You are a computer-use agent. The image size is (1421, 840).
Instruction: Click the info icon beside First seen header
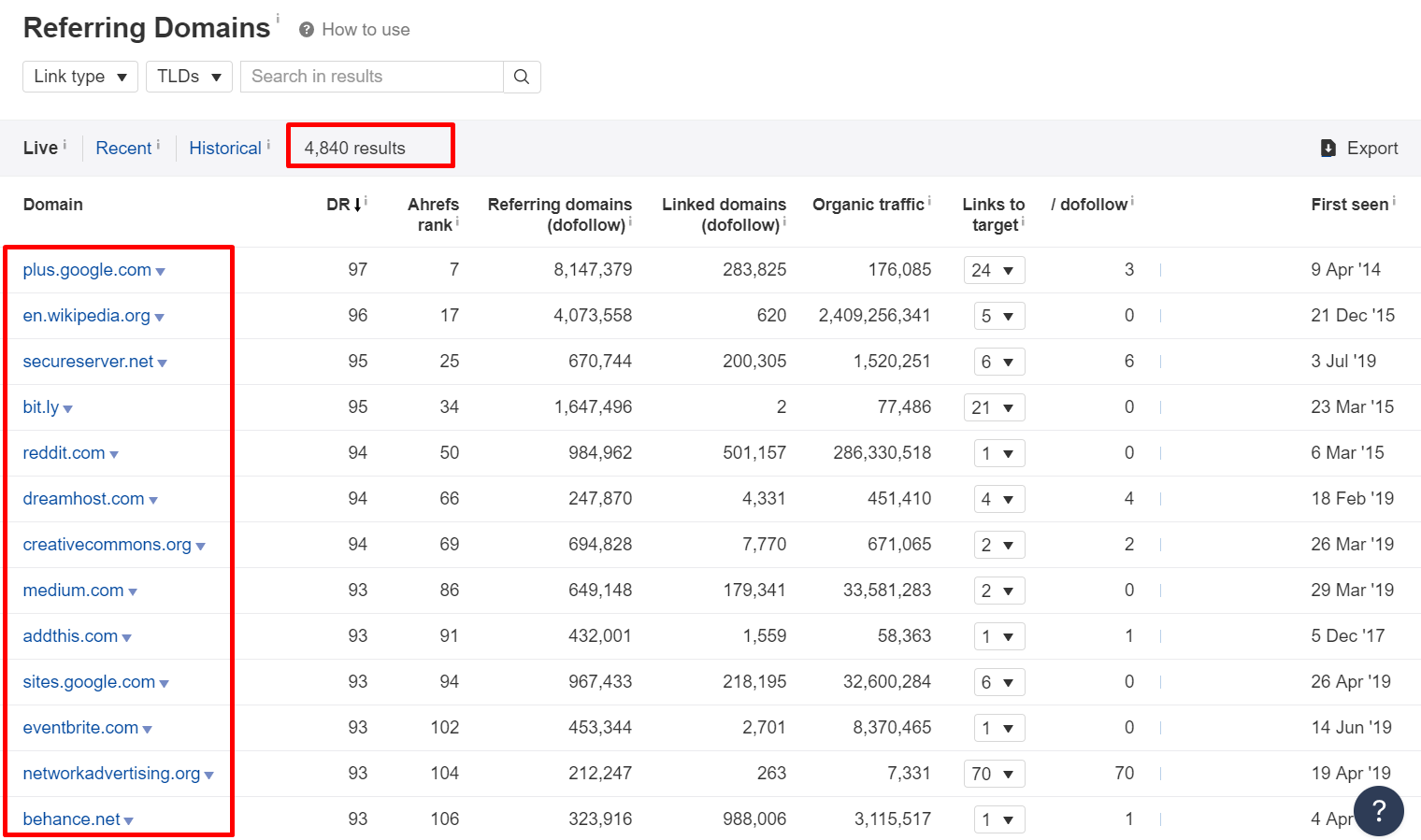coord(1394,201)
